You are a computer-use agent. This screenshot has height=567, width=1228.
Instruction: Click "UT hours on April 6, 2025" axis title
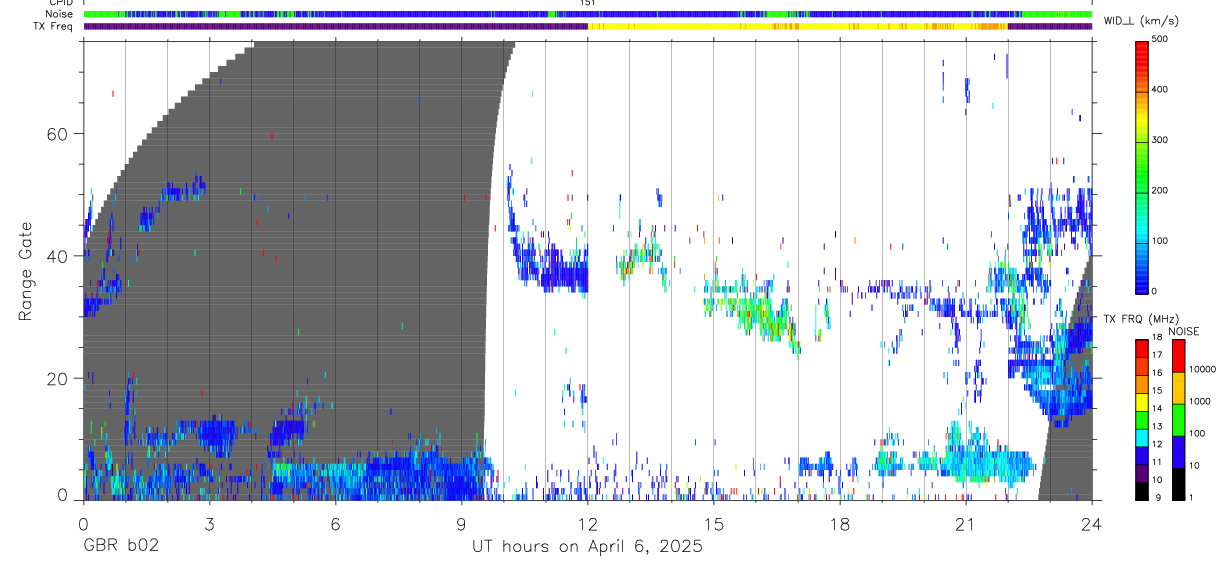pyautogui.click(x=587, y=547)
